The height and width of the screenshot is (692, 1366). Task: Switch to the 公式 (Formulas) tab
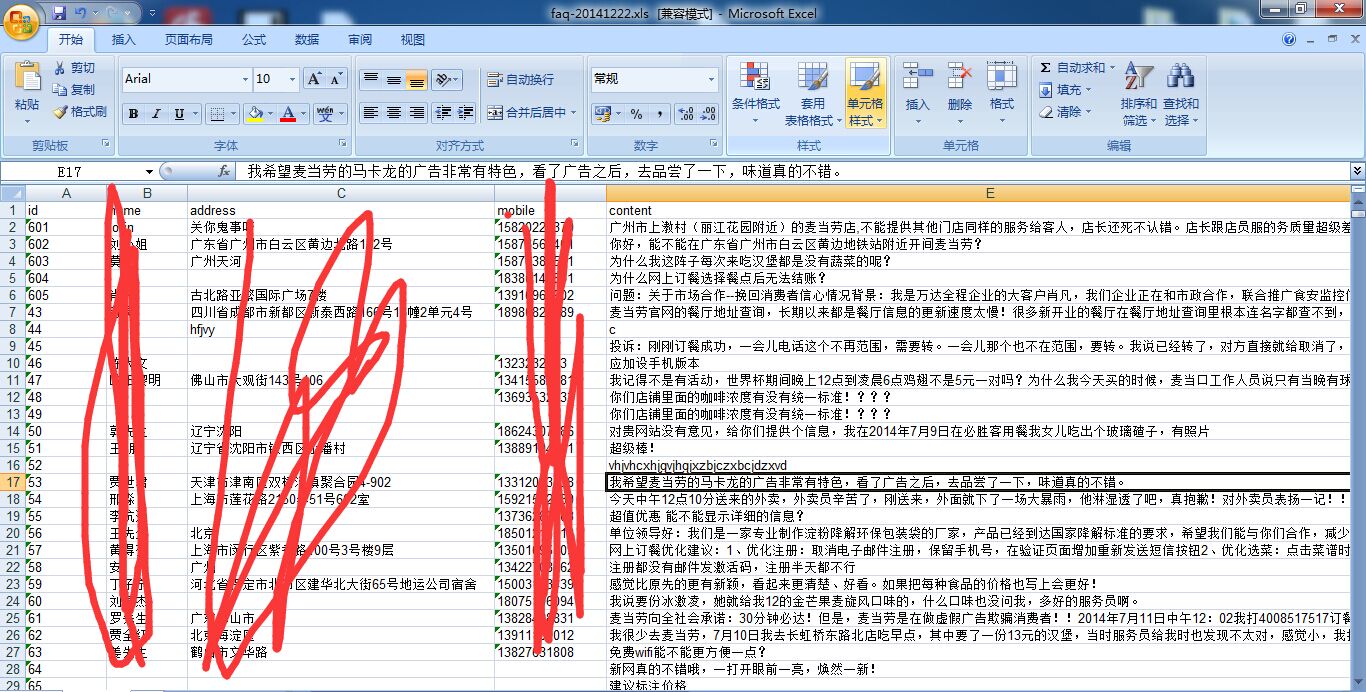[254, 40]
